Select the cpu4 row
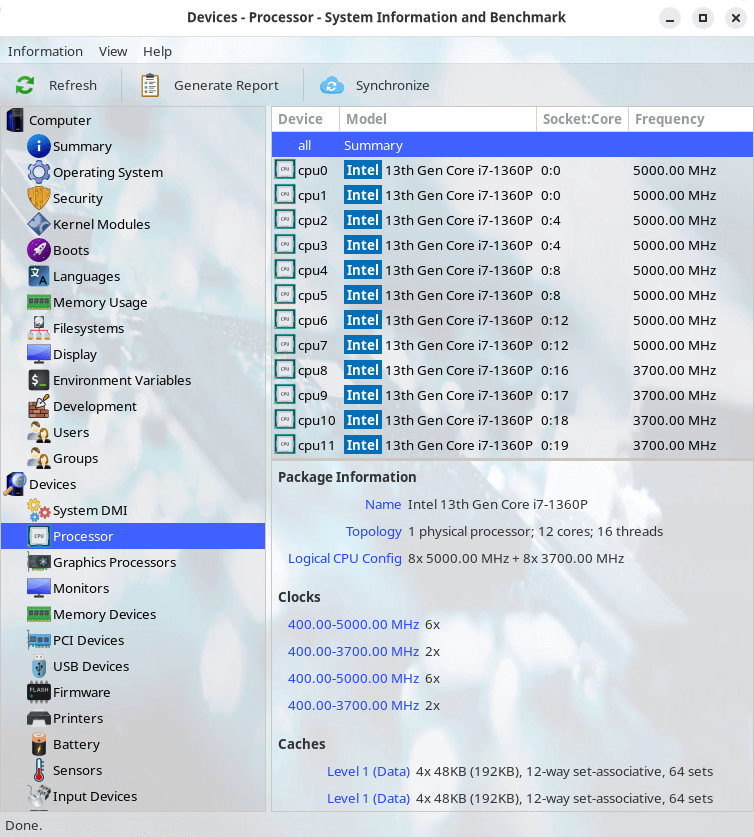Screen dimensions: 754x837 click(x=512, y=271)
